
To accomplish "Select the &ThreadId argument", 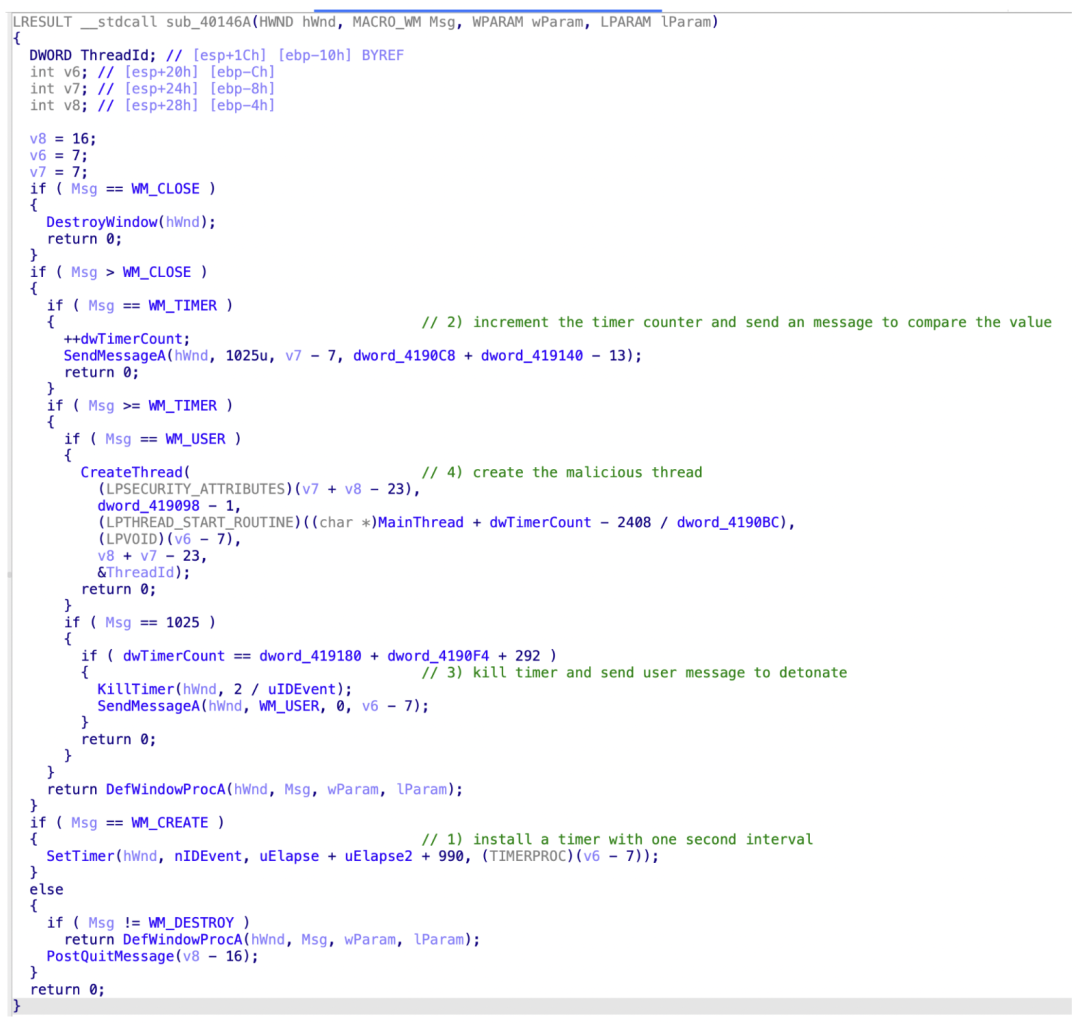I will pos(136,572).
